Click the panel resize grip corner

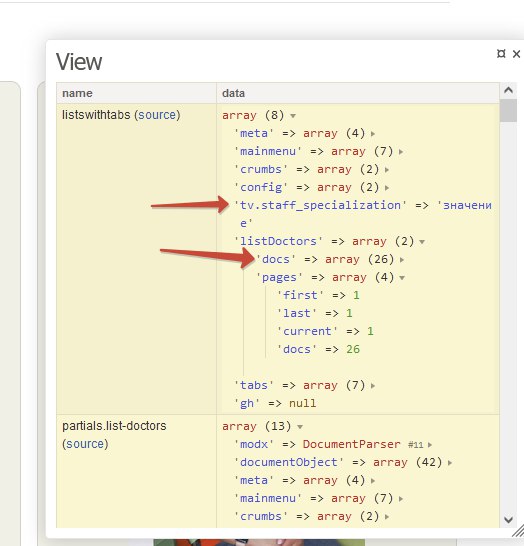click(x=518, y=531)
